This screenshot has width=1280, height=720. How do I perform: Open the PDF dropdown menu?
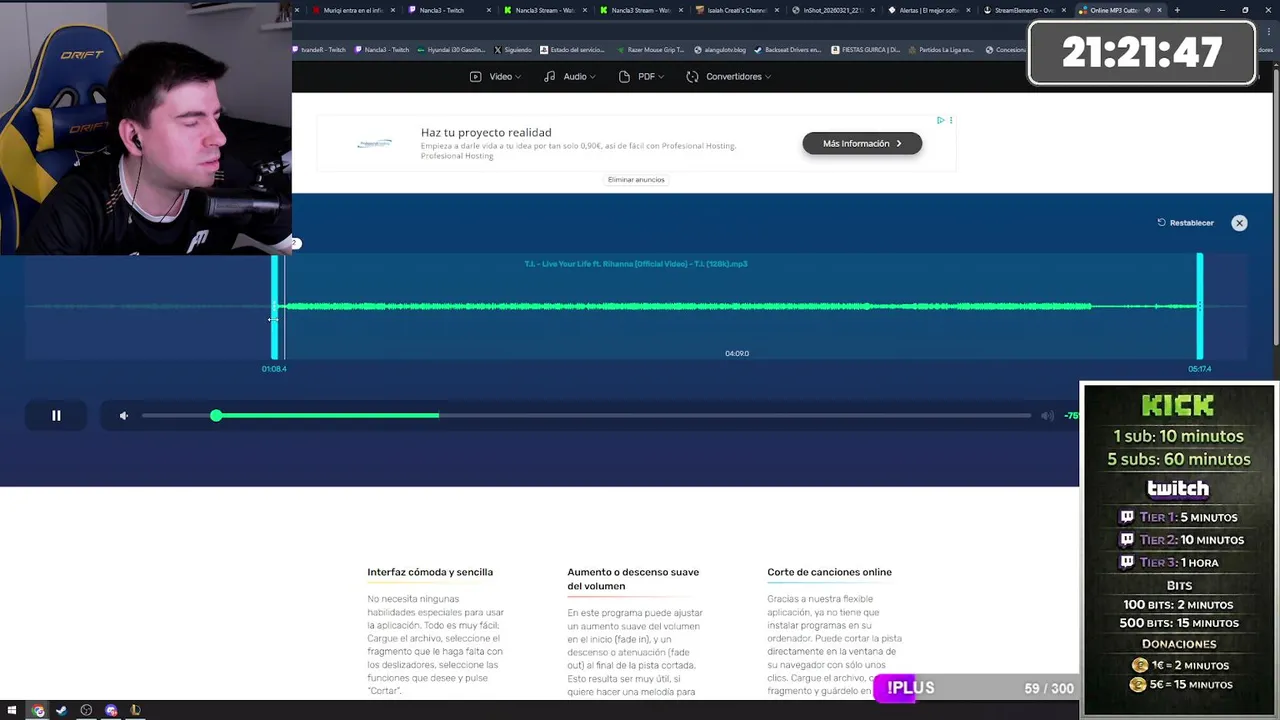pyautogui.click(x=641, y=76)
